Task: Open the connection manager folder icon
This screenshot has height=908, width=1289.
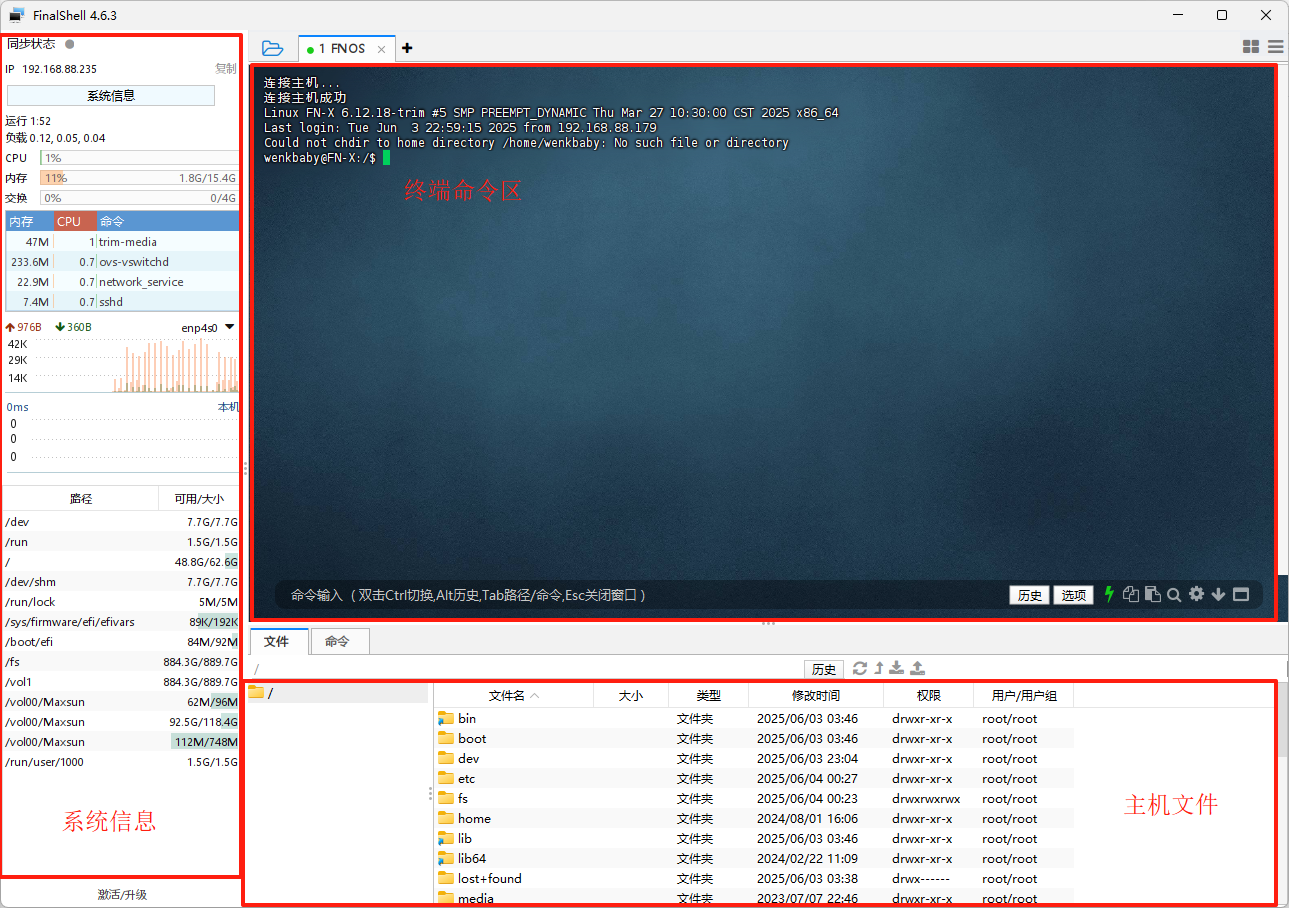Action: click(272, 48)
